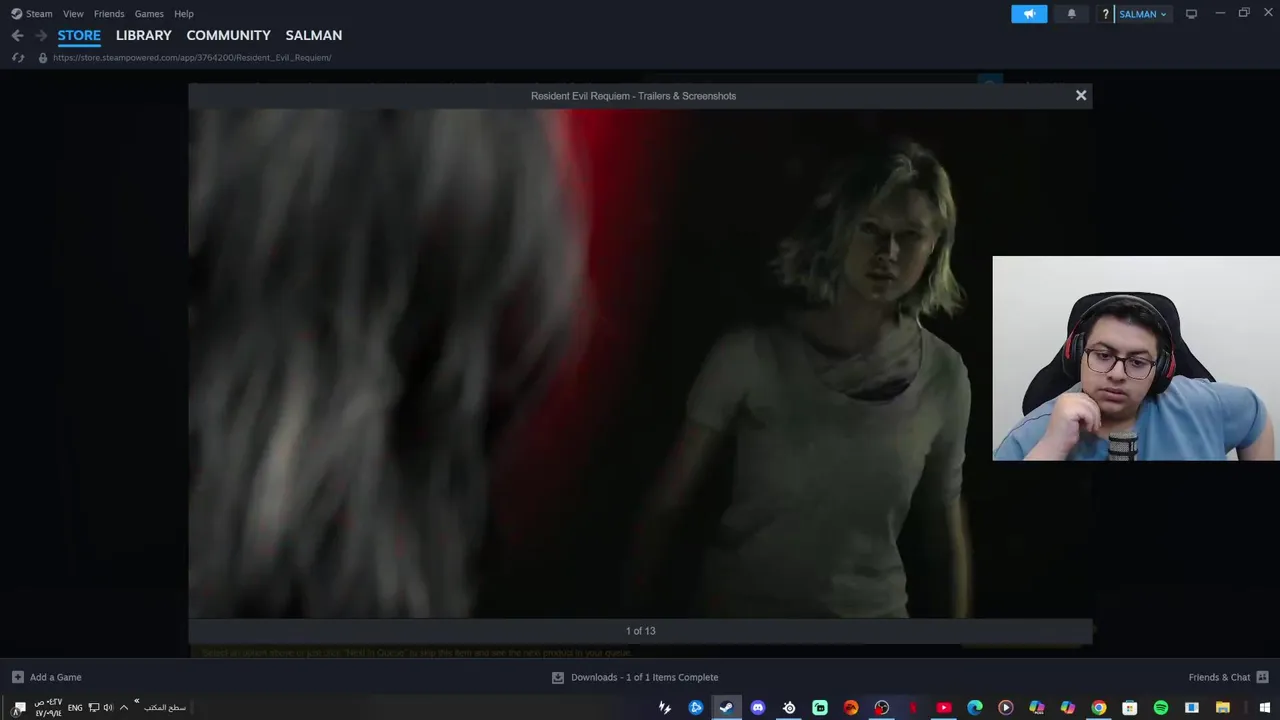The height and width of the screenshot is (720, 1280).
Task: Open Spotify from the taskbar
Action: [1160, 708]
